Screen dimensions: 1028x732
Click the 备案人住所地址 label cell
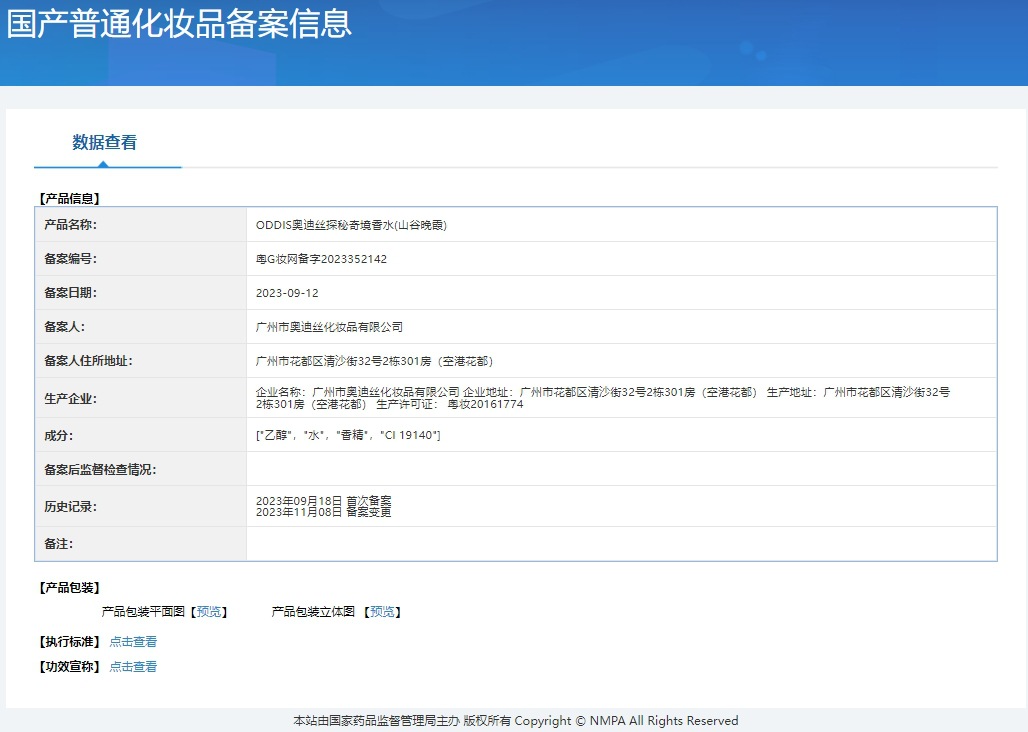click(140, 361)
